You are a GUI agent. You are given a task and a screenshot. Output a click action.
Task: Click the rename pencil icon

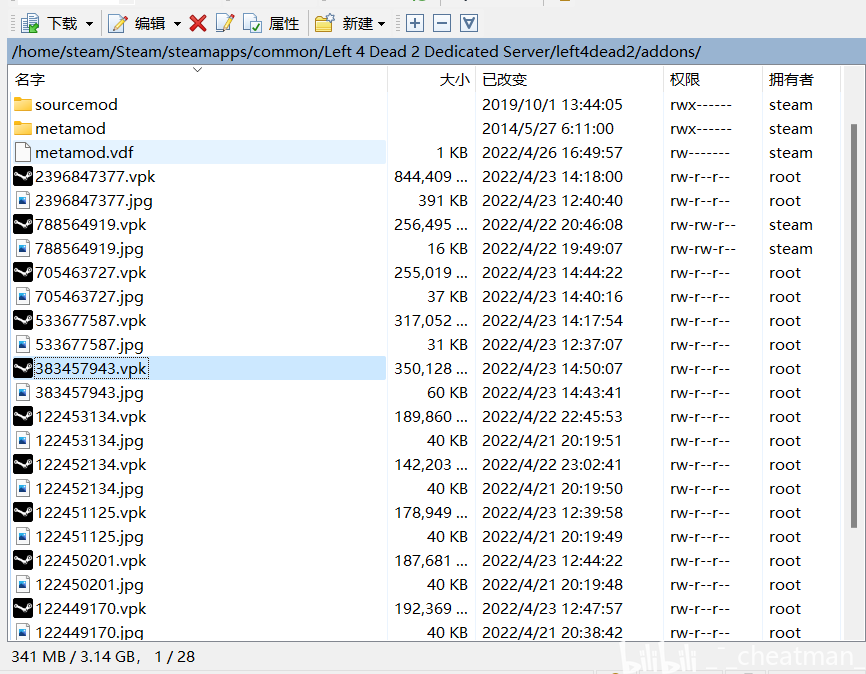[224, 23]
